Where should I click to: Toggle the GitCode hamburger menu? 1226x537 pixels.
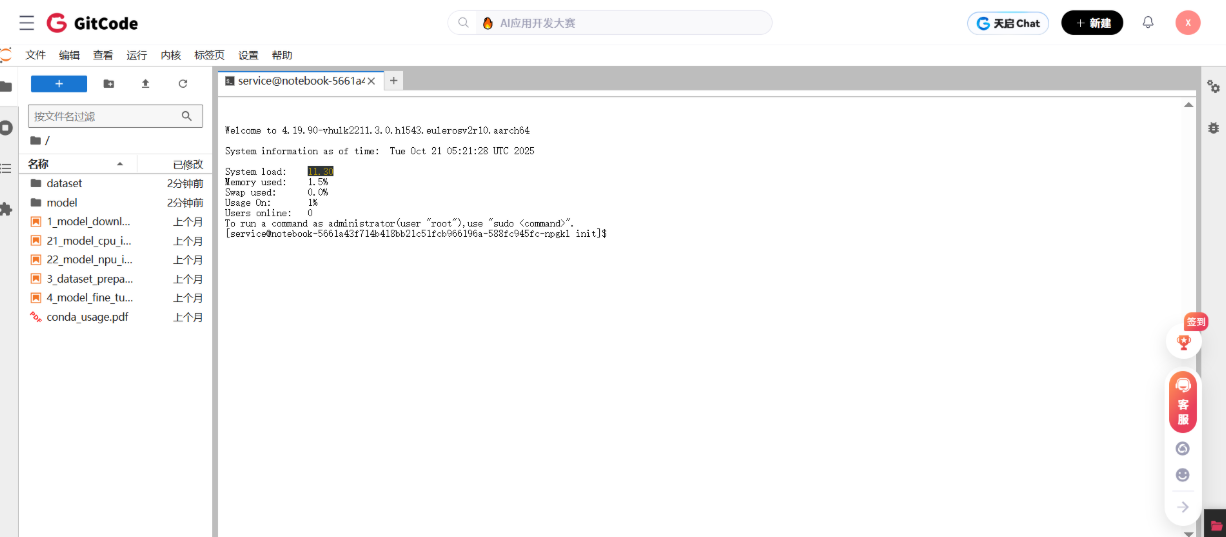click(x=26, y=23)
